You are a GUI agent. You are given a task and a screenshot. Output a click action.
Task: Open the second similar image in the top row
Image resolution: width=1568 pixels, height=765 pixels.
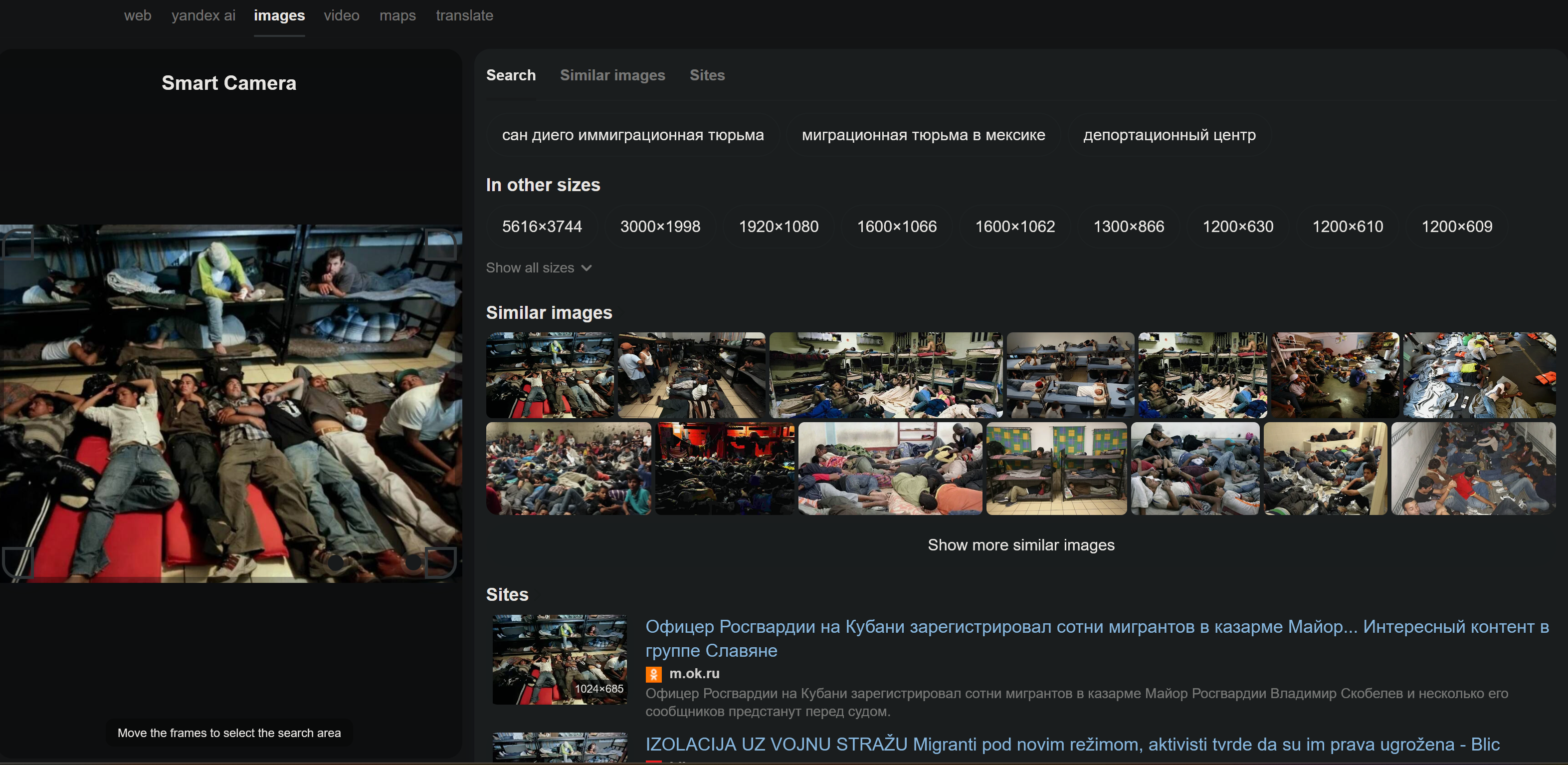[691, 375]
